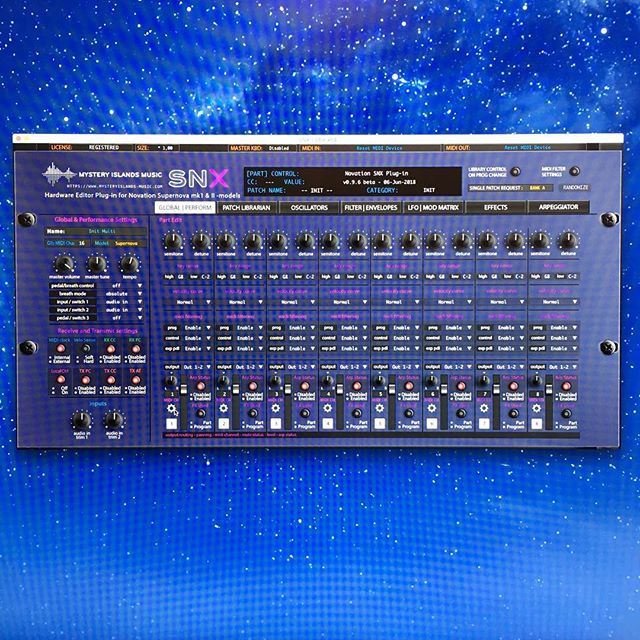Select the white Part 1 number button

(171, 424)
